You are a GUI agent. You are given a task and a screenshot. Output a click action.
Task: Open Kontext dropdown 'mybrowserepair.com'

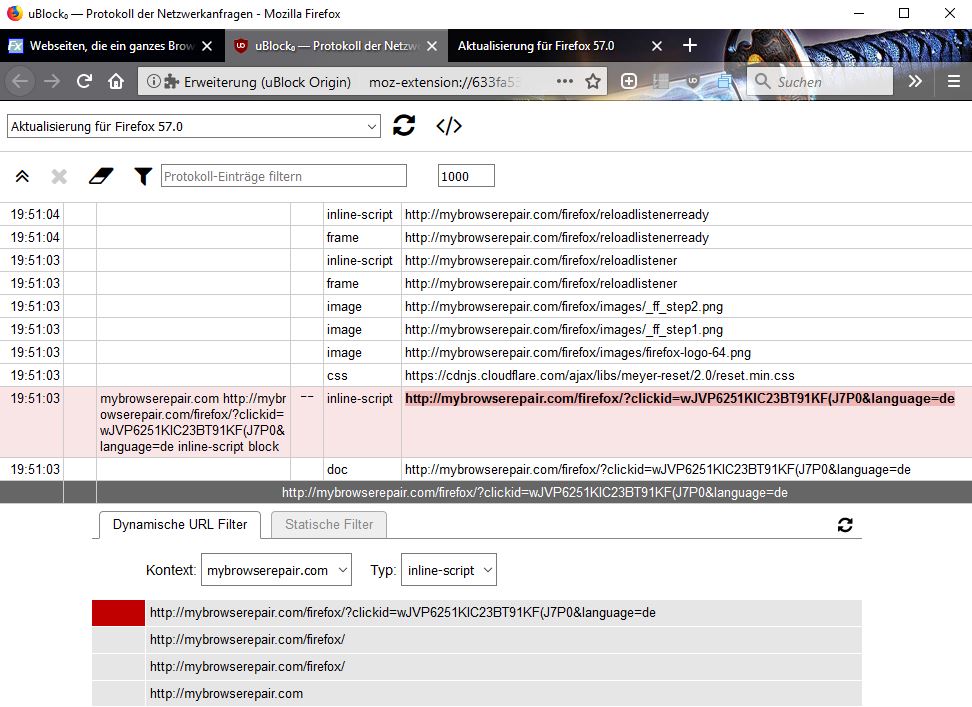(276, 570)
